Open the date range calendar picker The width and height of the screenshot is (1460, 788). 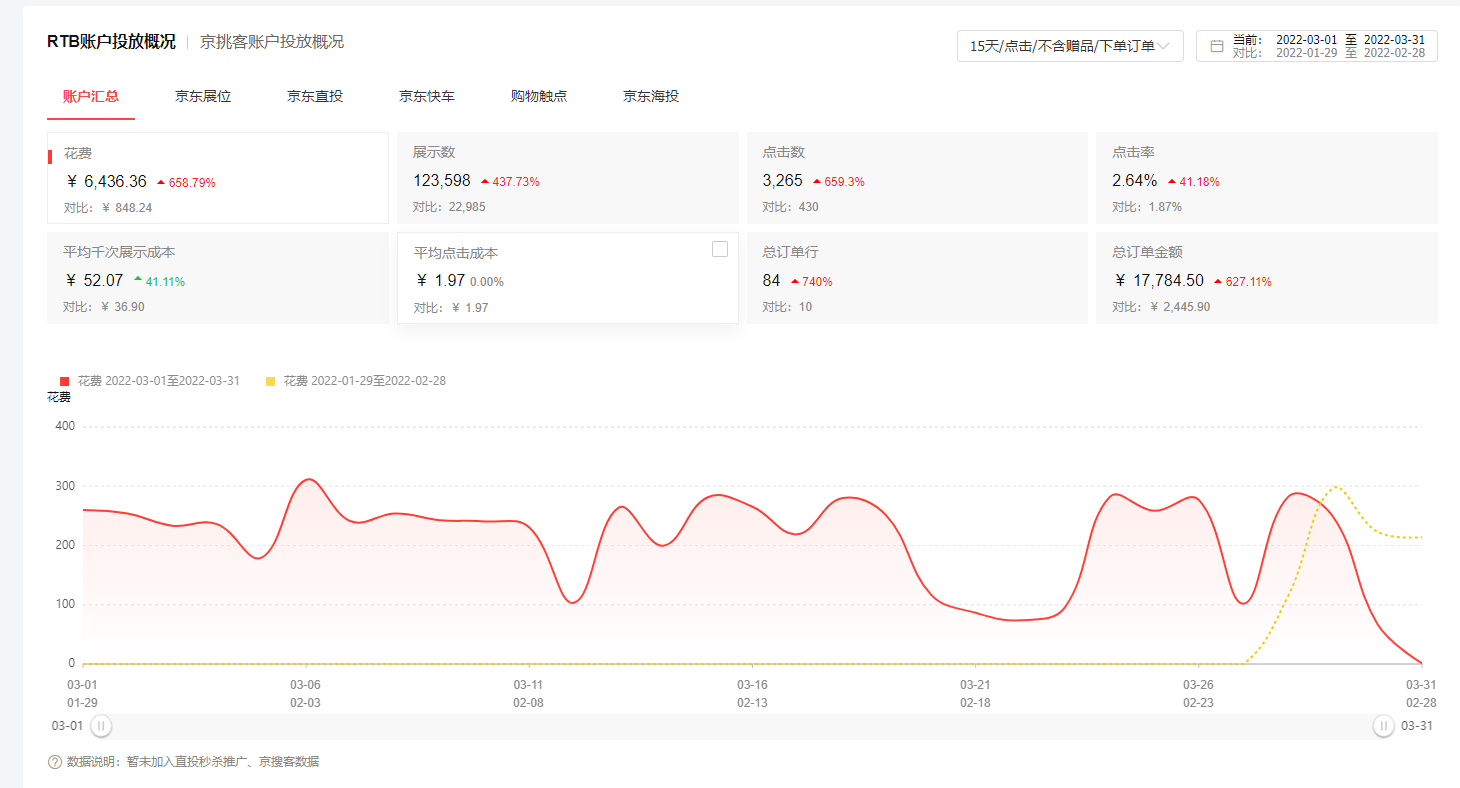tap(1215, 46)
